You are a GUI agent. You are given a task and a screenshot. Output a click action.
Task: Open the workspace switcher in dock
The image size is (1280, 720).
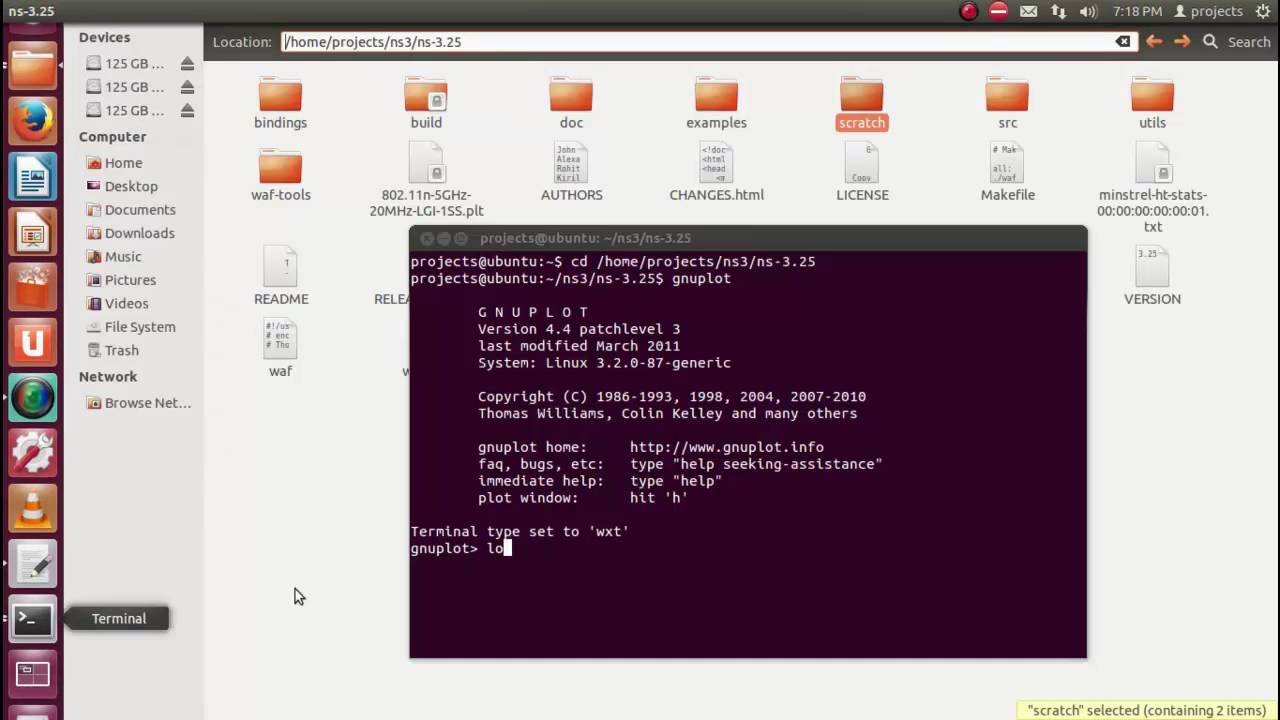tap(32, 674)
